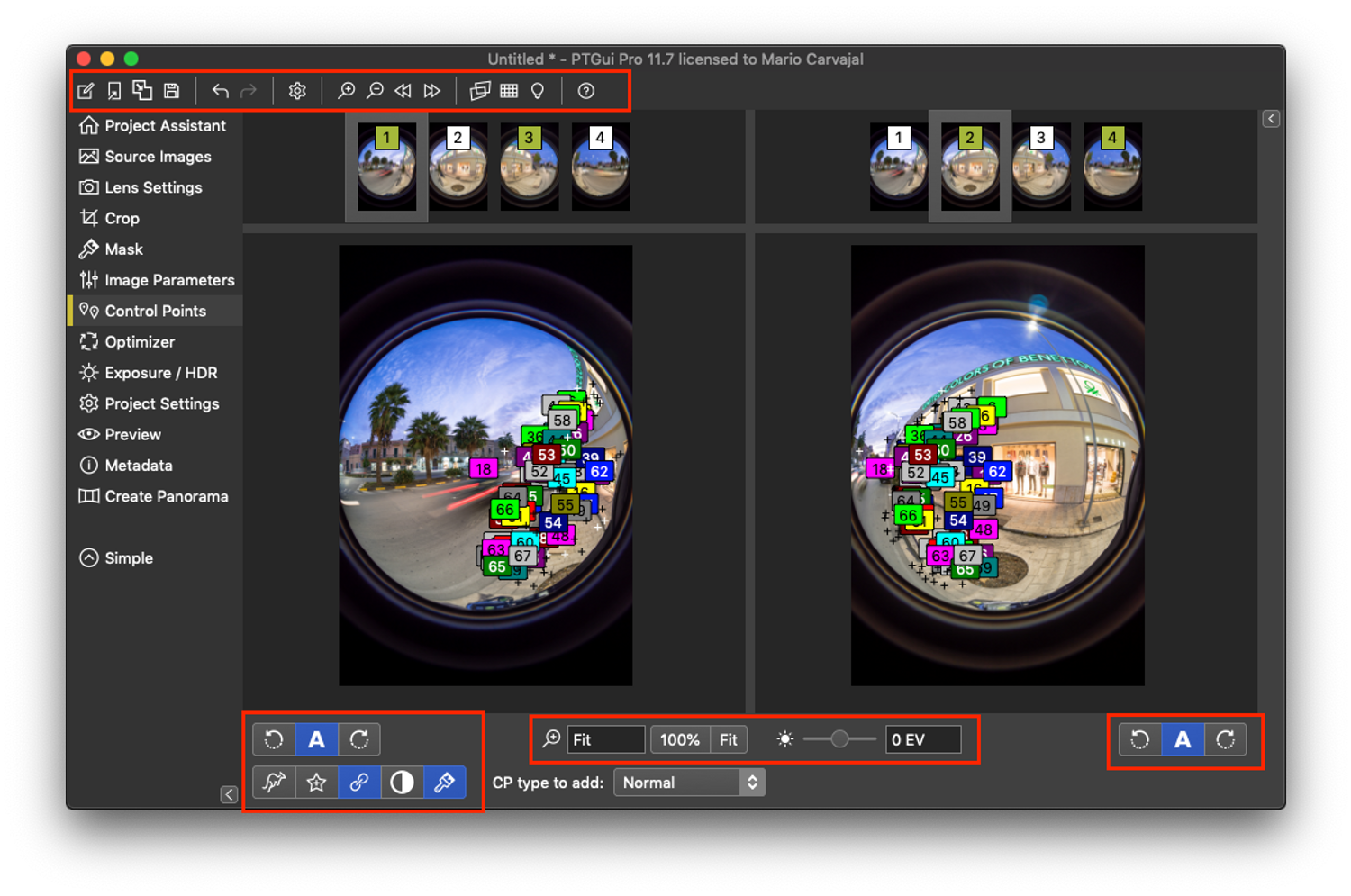1351x896 pixels.
Task: Select control point 54 in right image
Action: (x=958, y=520)
